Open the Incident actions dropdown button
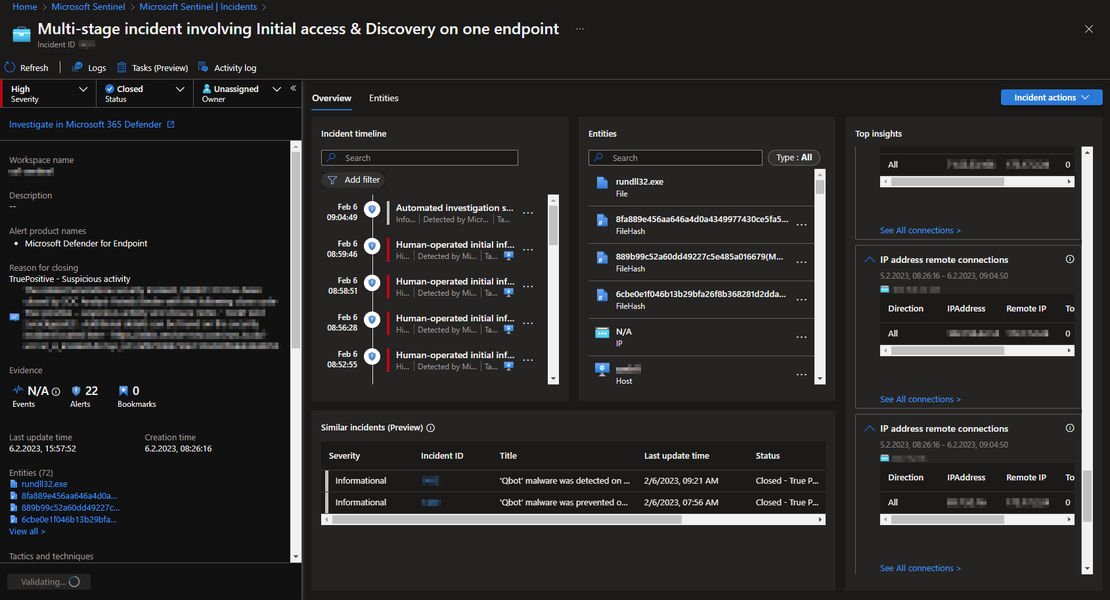1110x600 pixels. 1051,98
